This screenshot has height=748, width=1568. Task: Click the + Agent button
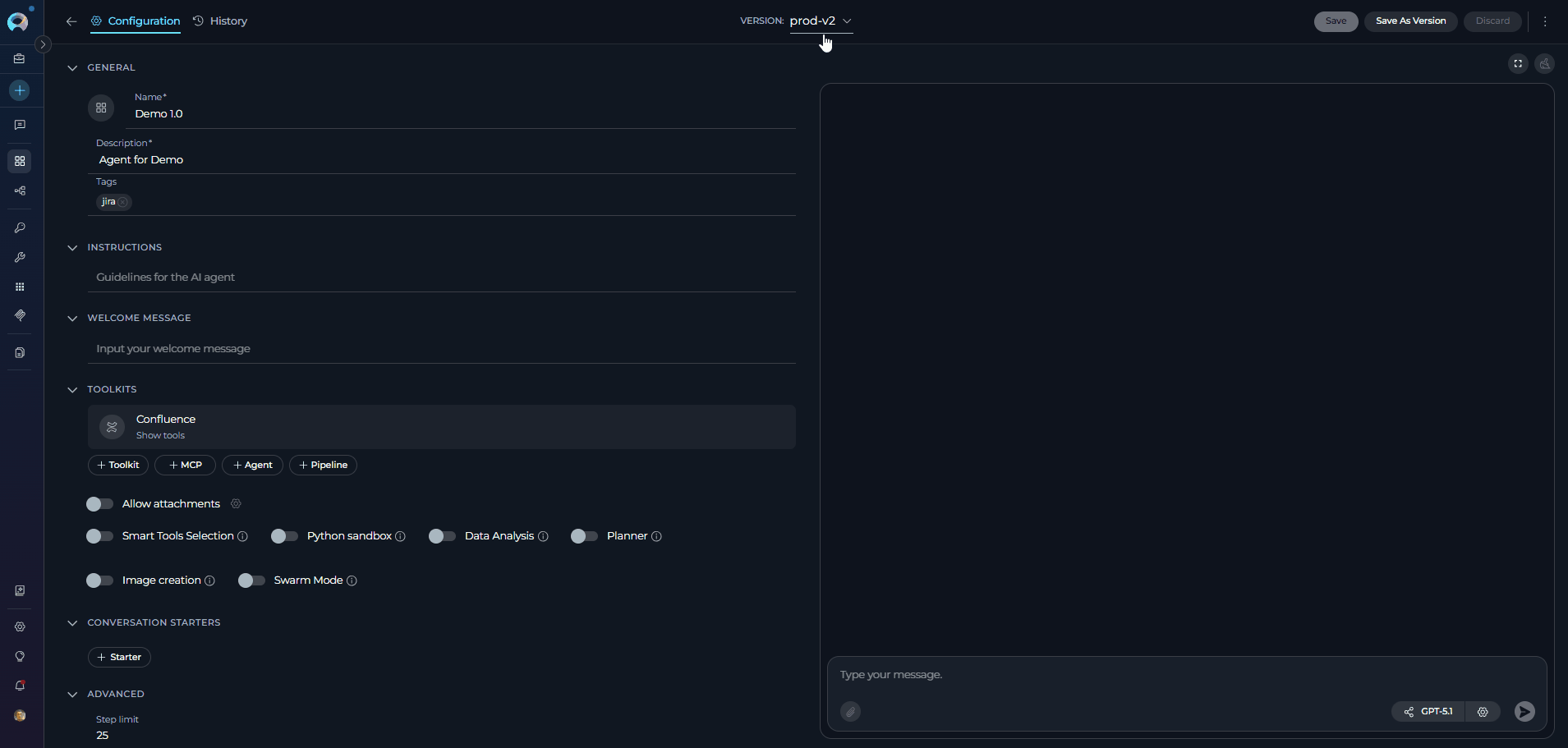click(253, 465)
